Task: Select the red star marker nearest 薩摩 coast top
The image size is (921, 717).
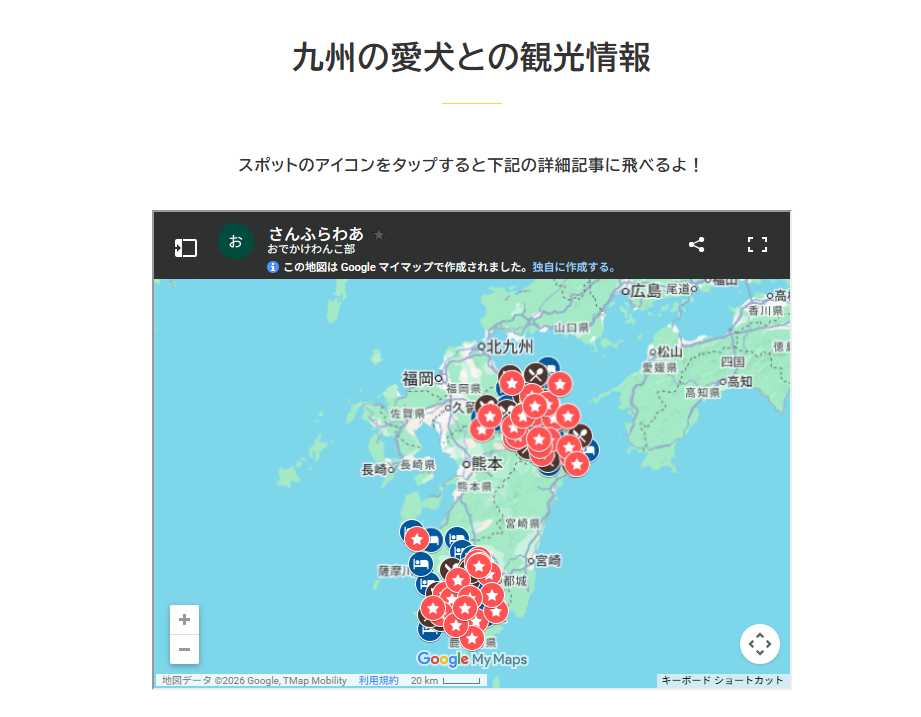Action: click(x=418, y=539)
